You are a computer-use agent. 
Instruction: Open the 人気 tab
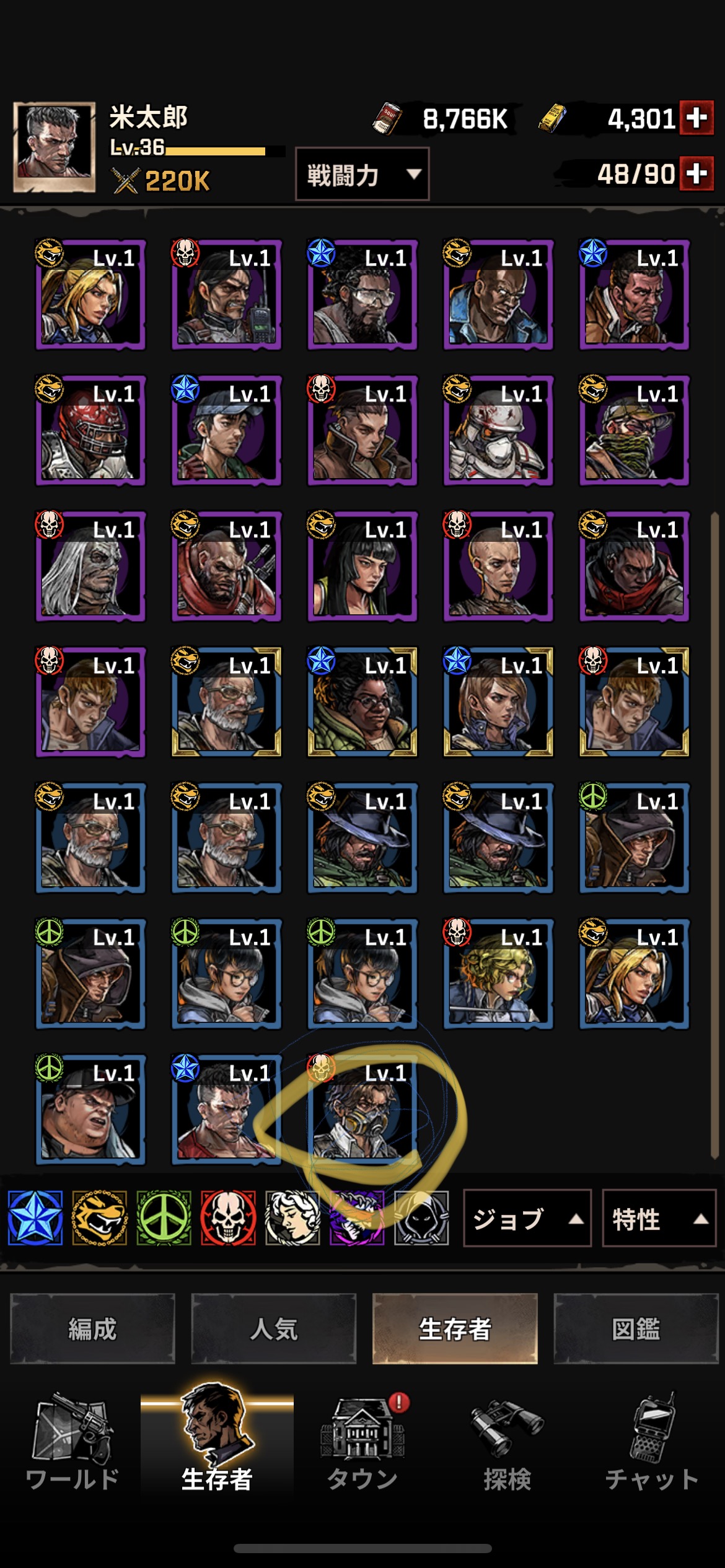[274, 1328]
